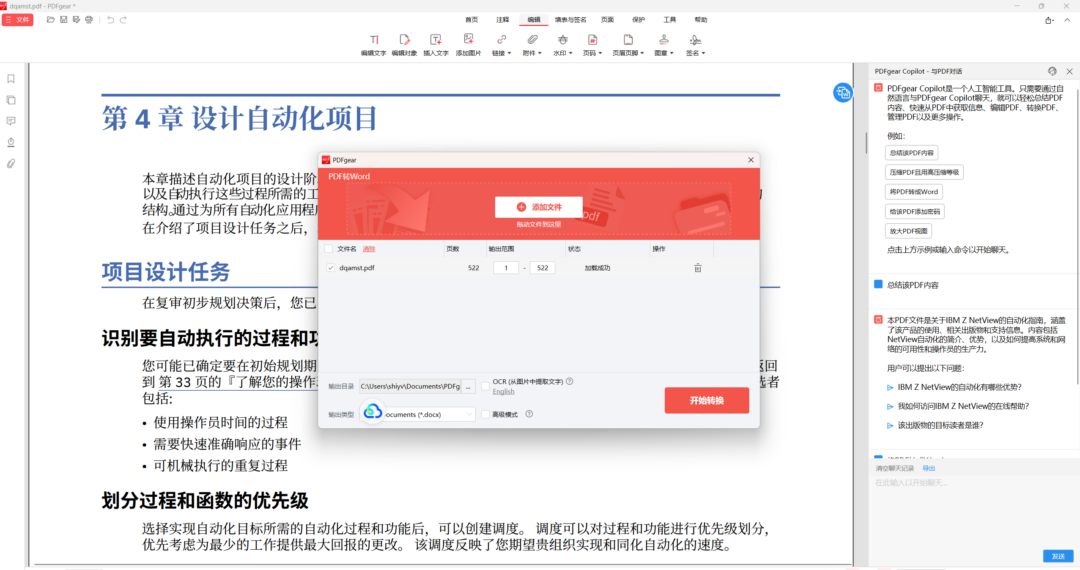Click the browse "..." button for output directory

(468, 386)
